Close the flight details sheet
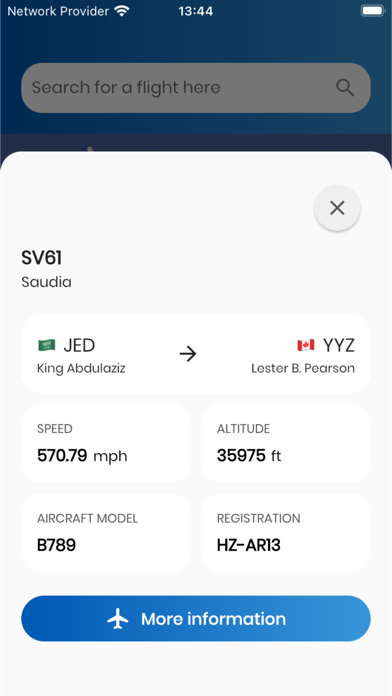The image size is (392, 696). (x=337, y=208)
